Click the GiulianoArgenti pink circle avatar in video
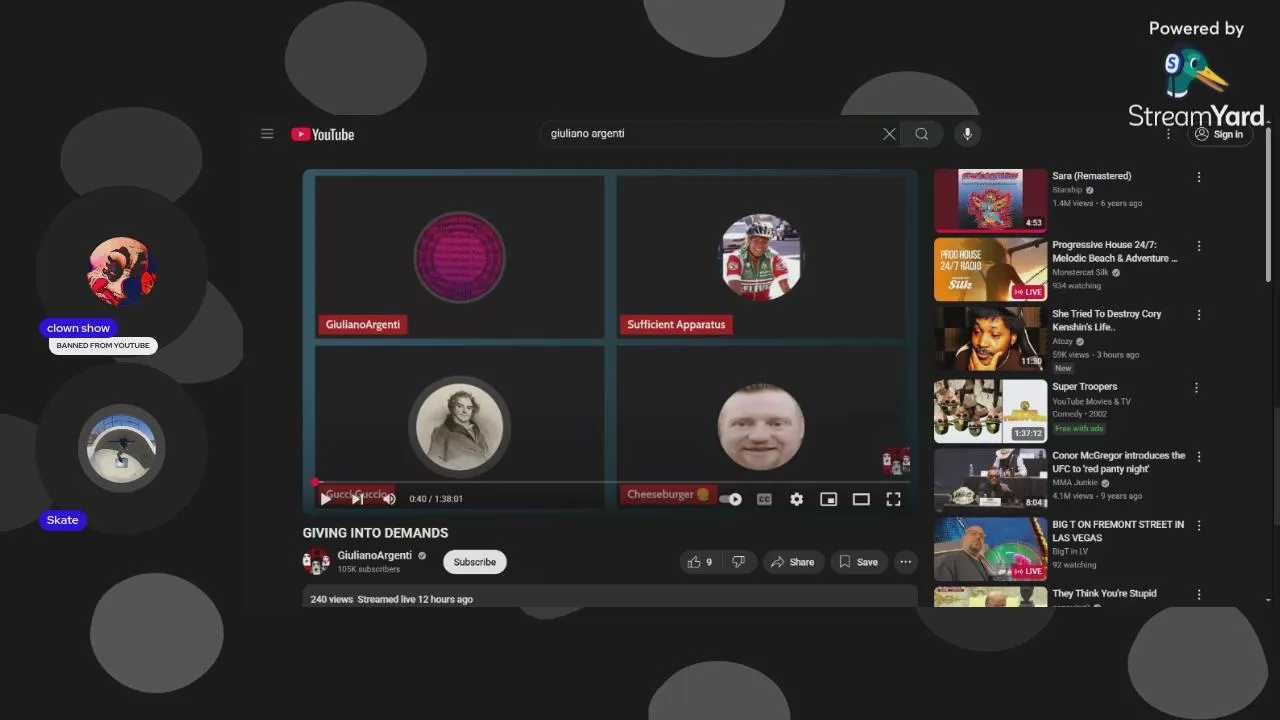This screenshot has height=720, width=1280. tap(459, 257)
